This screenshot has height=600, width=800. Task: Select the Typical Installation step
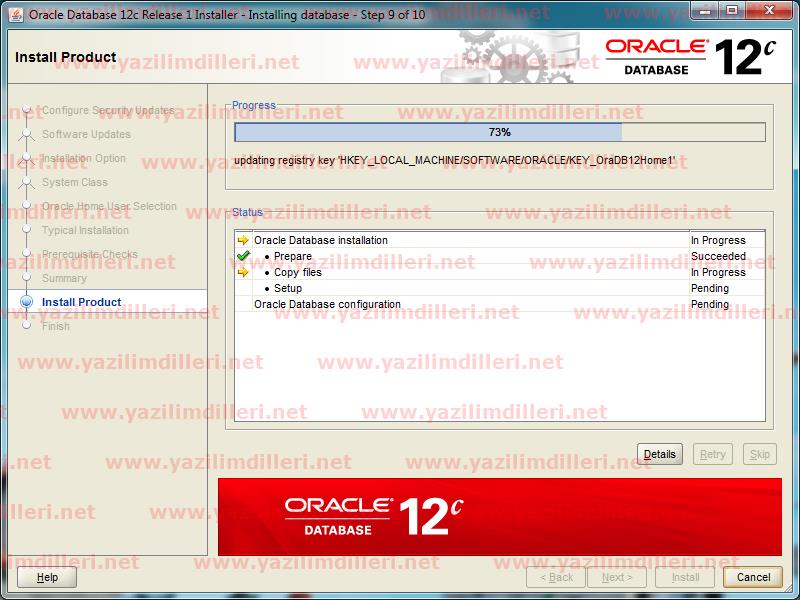85,230
